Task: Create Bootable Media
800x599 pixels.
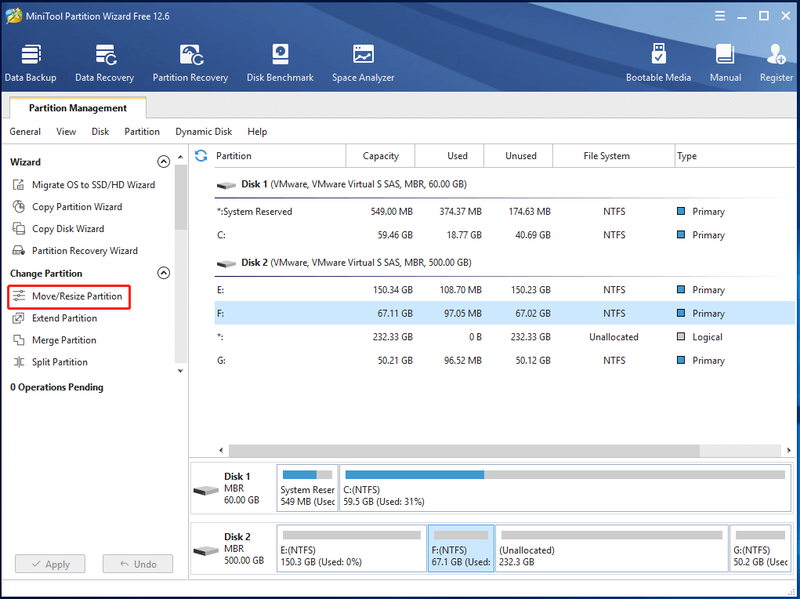Action: pos(658,63)
